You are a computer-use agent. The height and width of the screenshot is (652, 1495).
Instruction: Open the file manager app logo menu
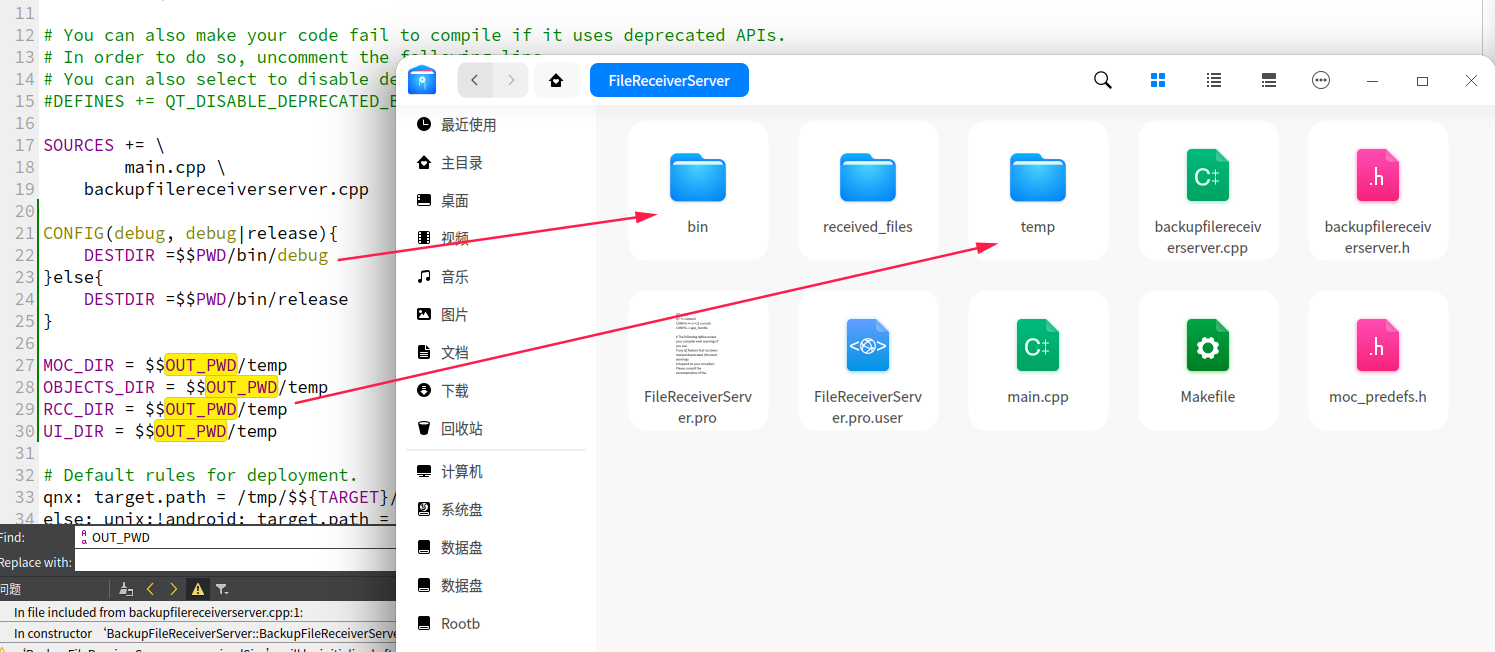pos(422,80)
